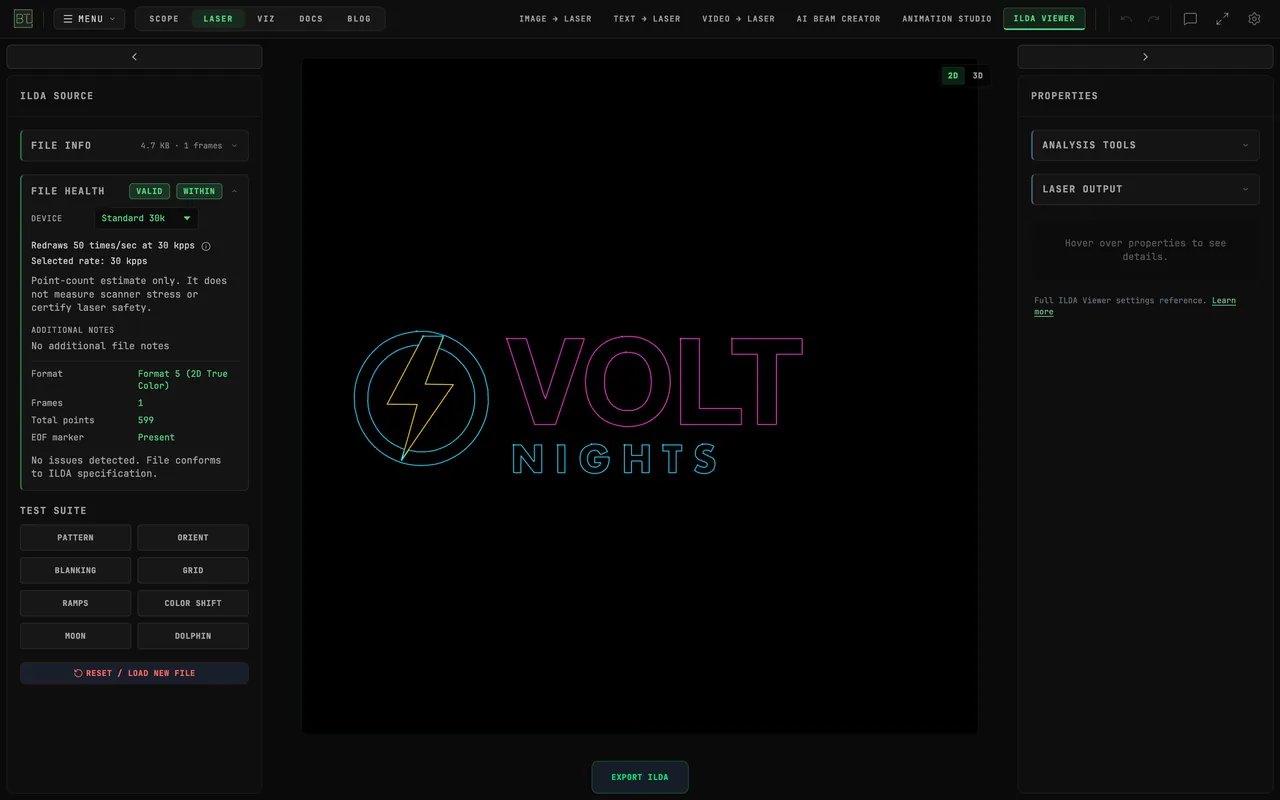Open the feedback comment icon
The height and width of the screenshot is (800, 1280).
[1190, 19]
